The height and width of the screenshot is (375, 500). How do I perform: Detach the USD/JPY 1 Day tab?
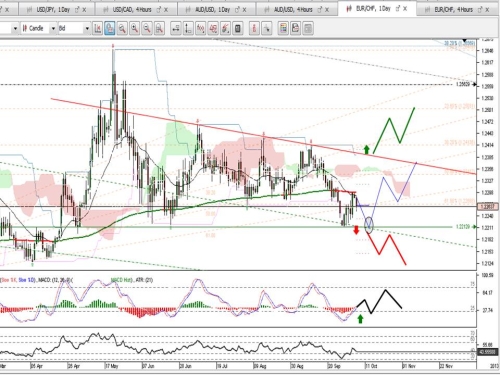tap(77, 10)
